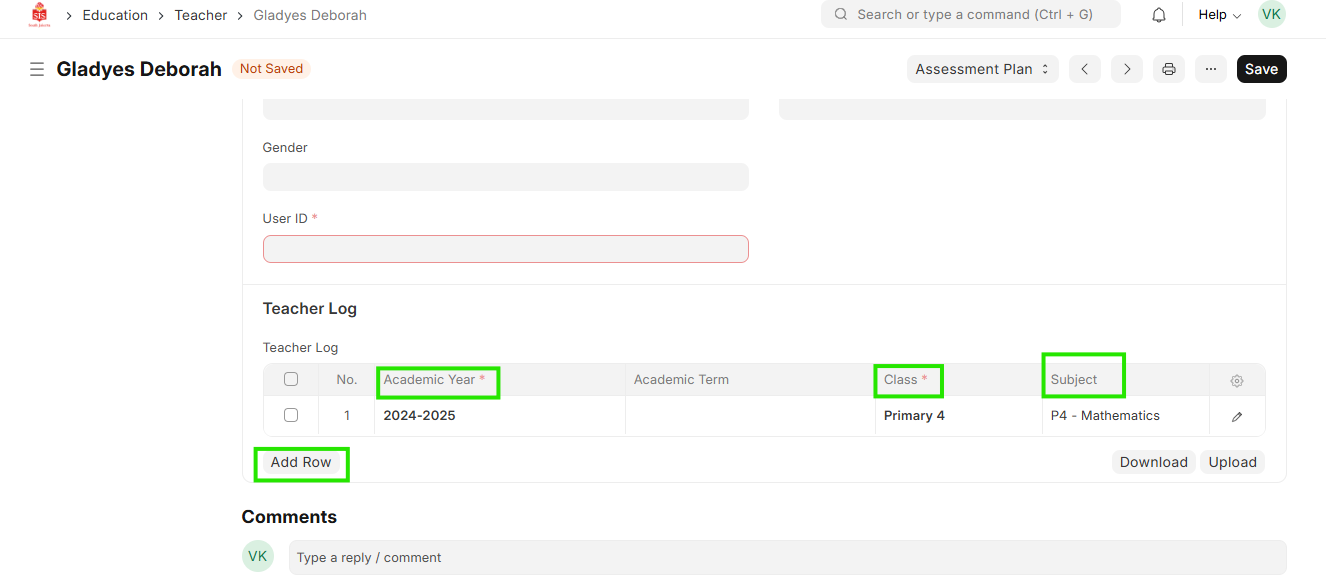The image size is (1326, 577).
Task: Open Teacher Log table column settings gear
Action: (x=1237, y=381)
